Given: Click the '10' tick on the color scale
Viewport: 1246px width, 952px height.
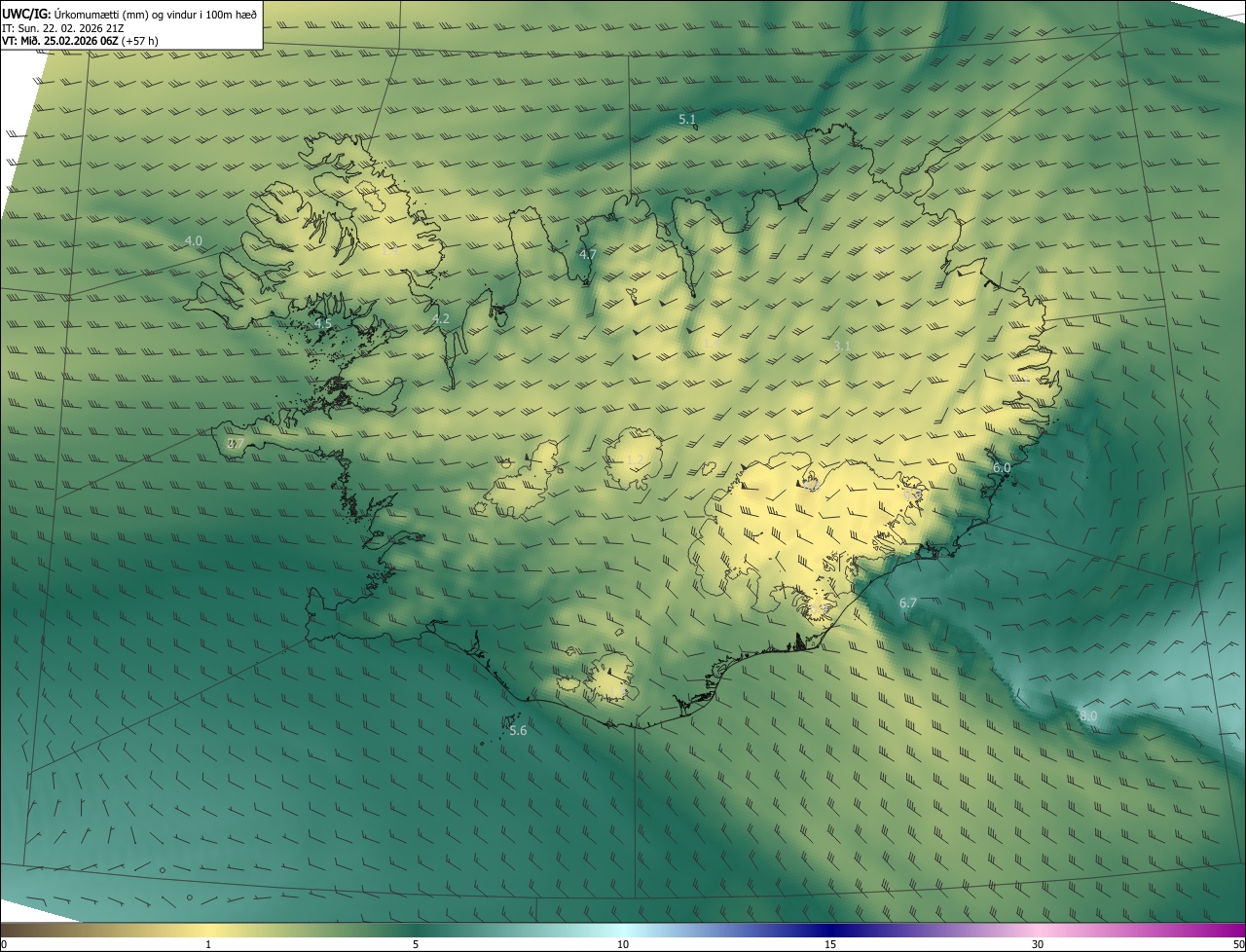Looking at the screenshot, I should click(623, 944).
